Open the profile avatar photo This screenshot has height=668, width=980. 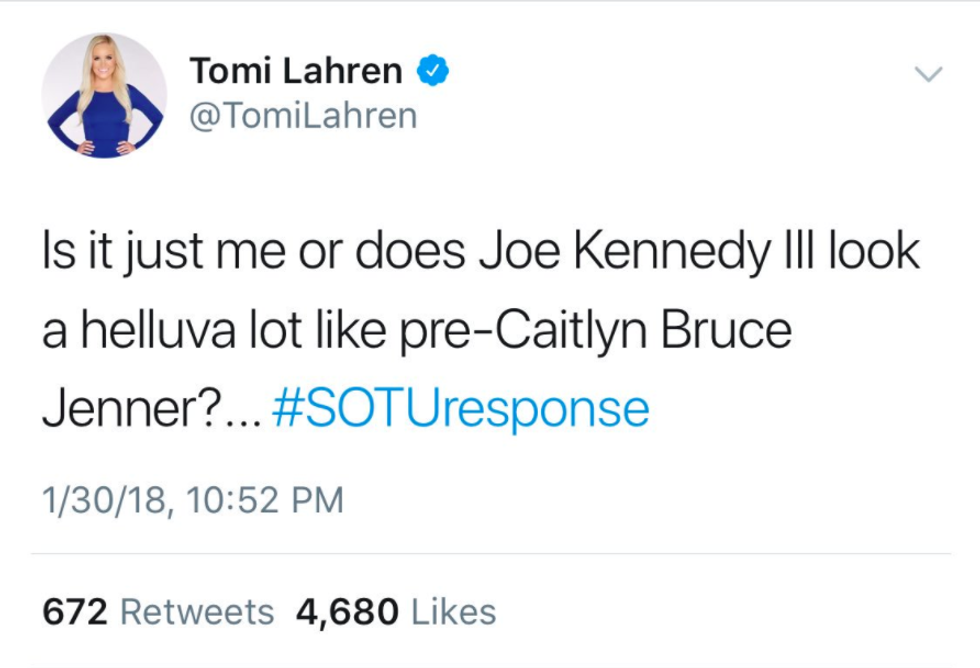coord(104,94)
